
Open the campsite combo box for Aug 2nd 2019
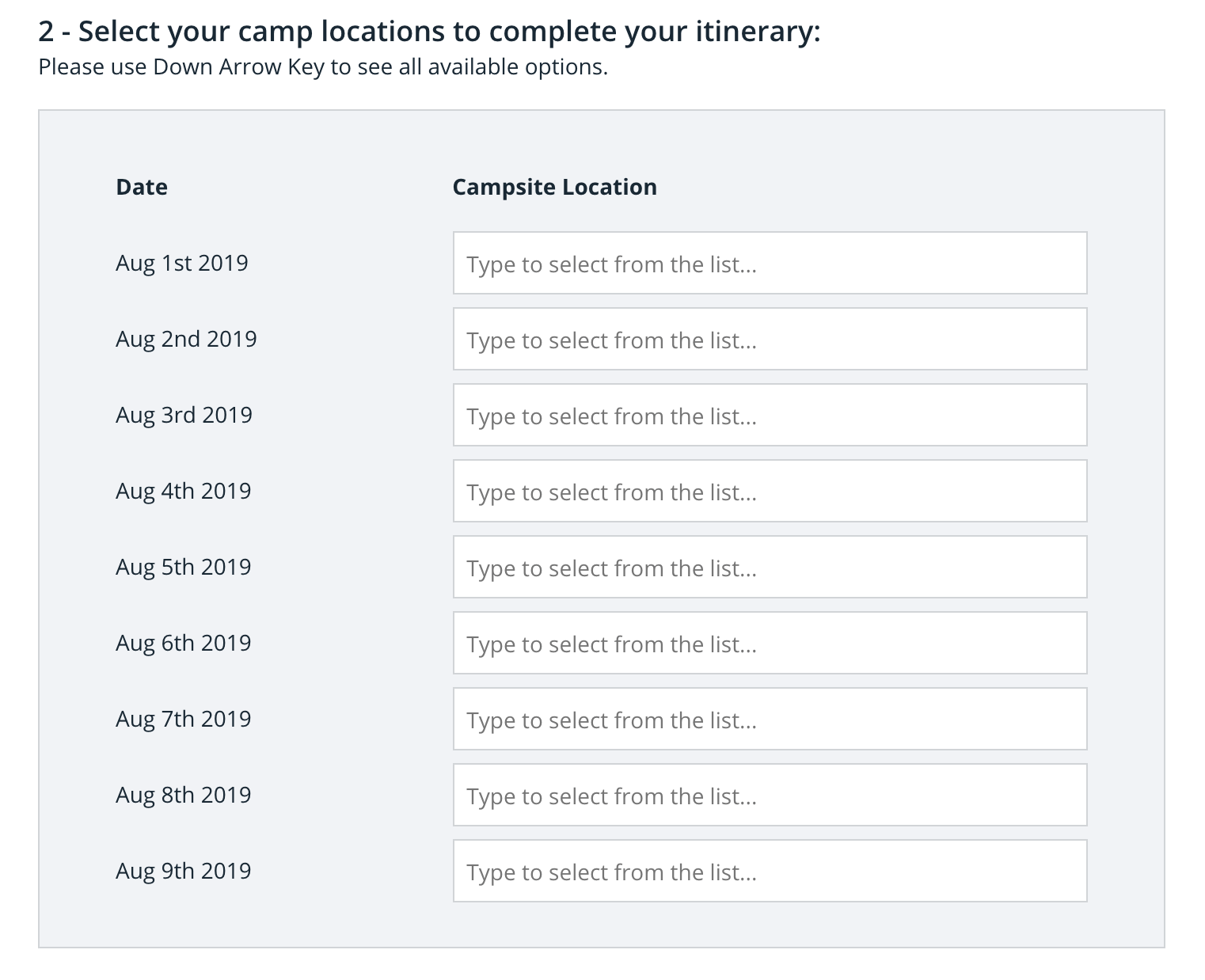click(770, 339)
